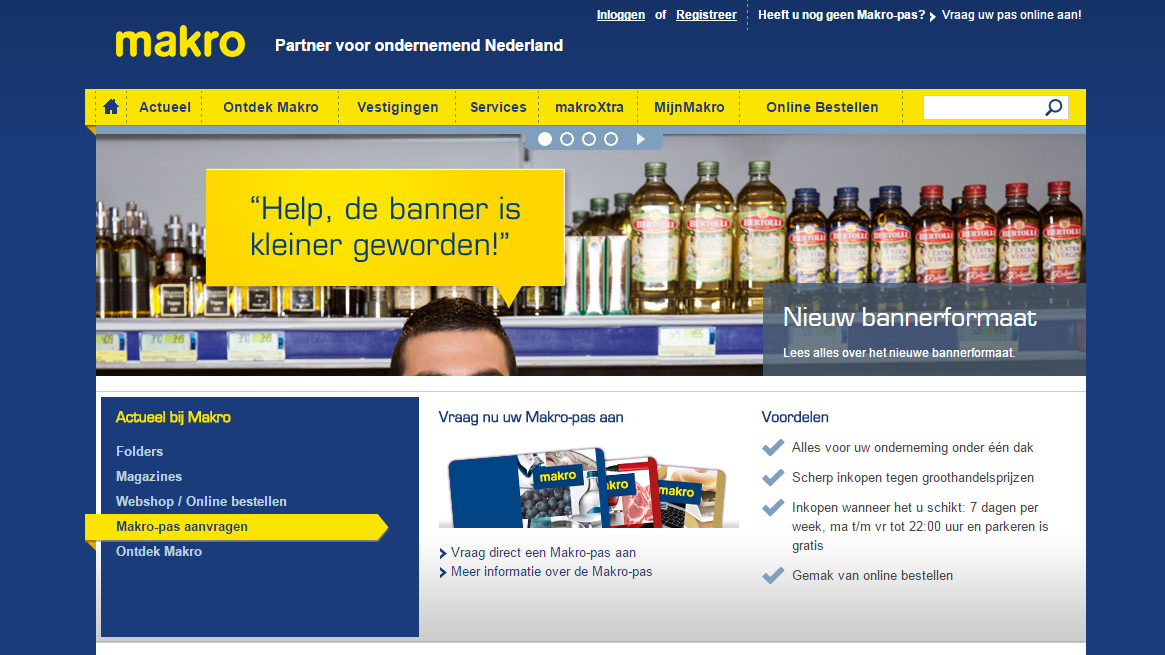The width and height of the screenshot is (1165, 655).
Task: Click the checkmark beside 'Scherp inkopen'
Action: [773, 478]
